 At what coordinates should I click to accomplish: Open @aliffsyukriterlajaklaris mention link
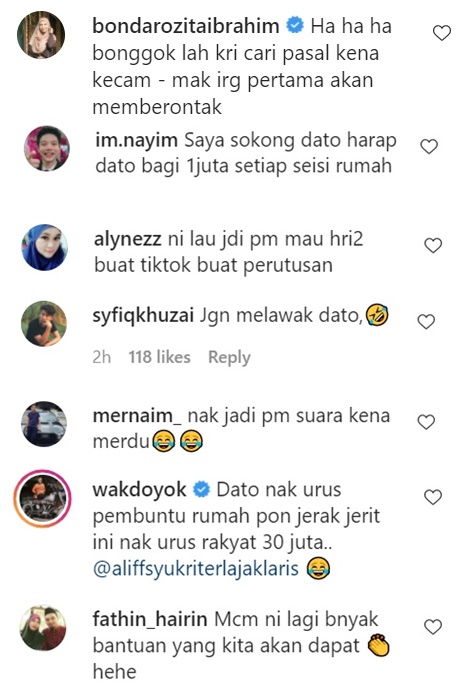(196, 569)
